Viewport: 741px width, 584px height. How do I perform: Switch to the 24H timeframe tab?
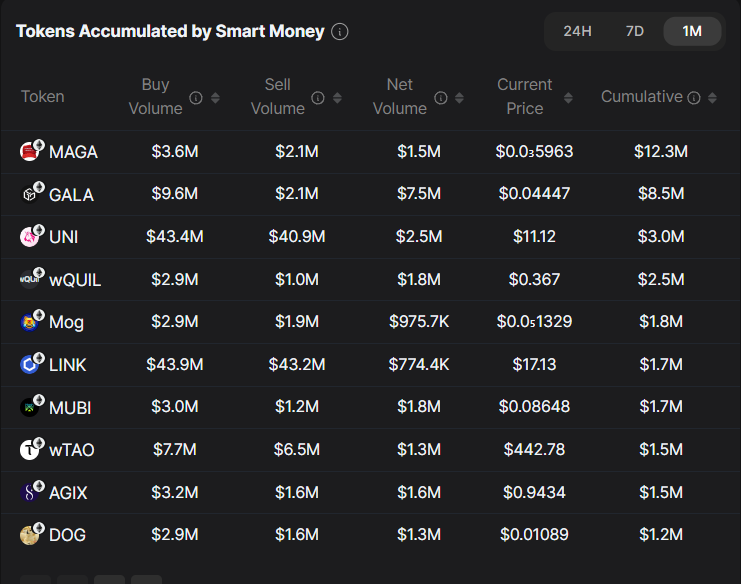coord(577,31)
